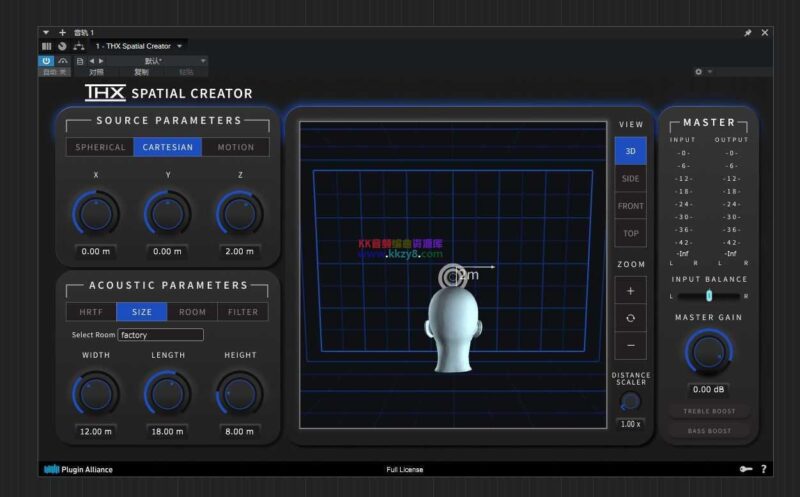Click the Height knob

pos(239,393)
